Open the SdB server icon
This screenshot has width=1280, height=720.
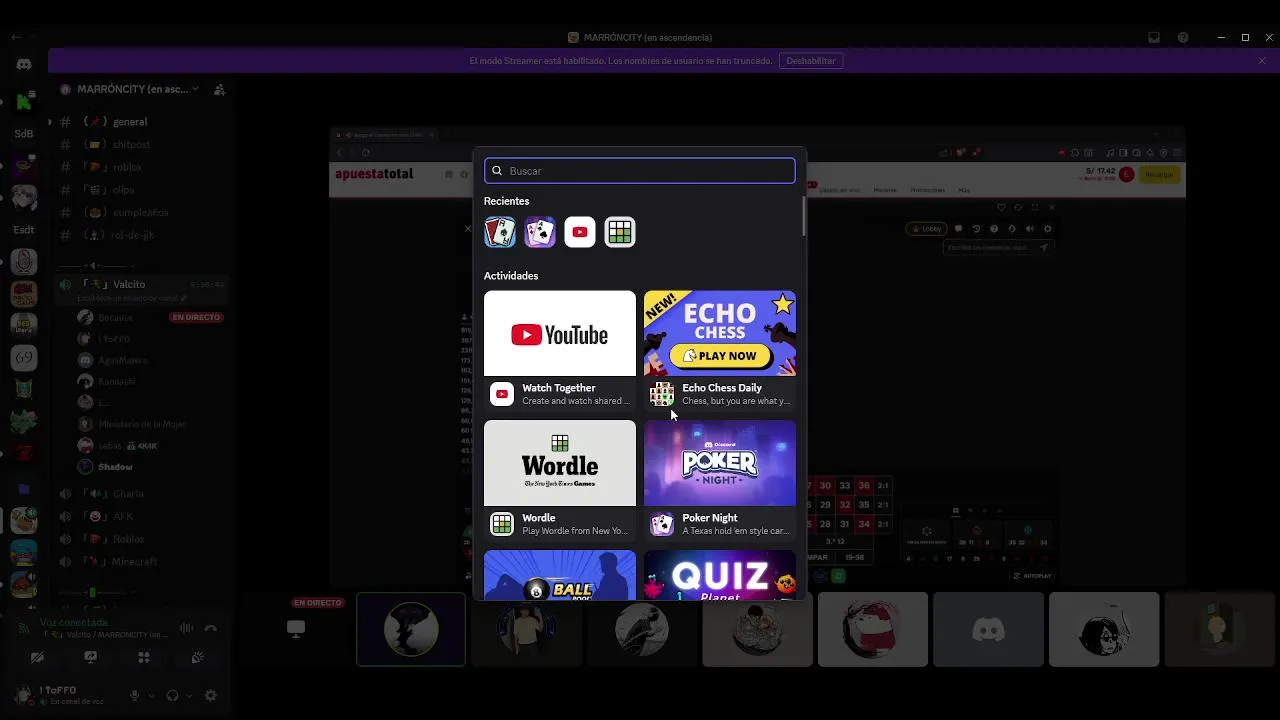click(24, 133)
